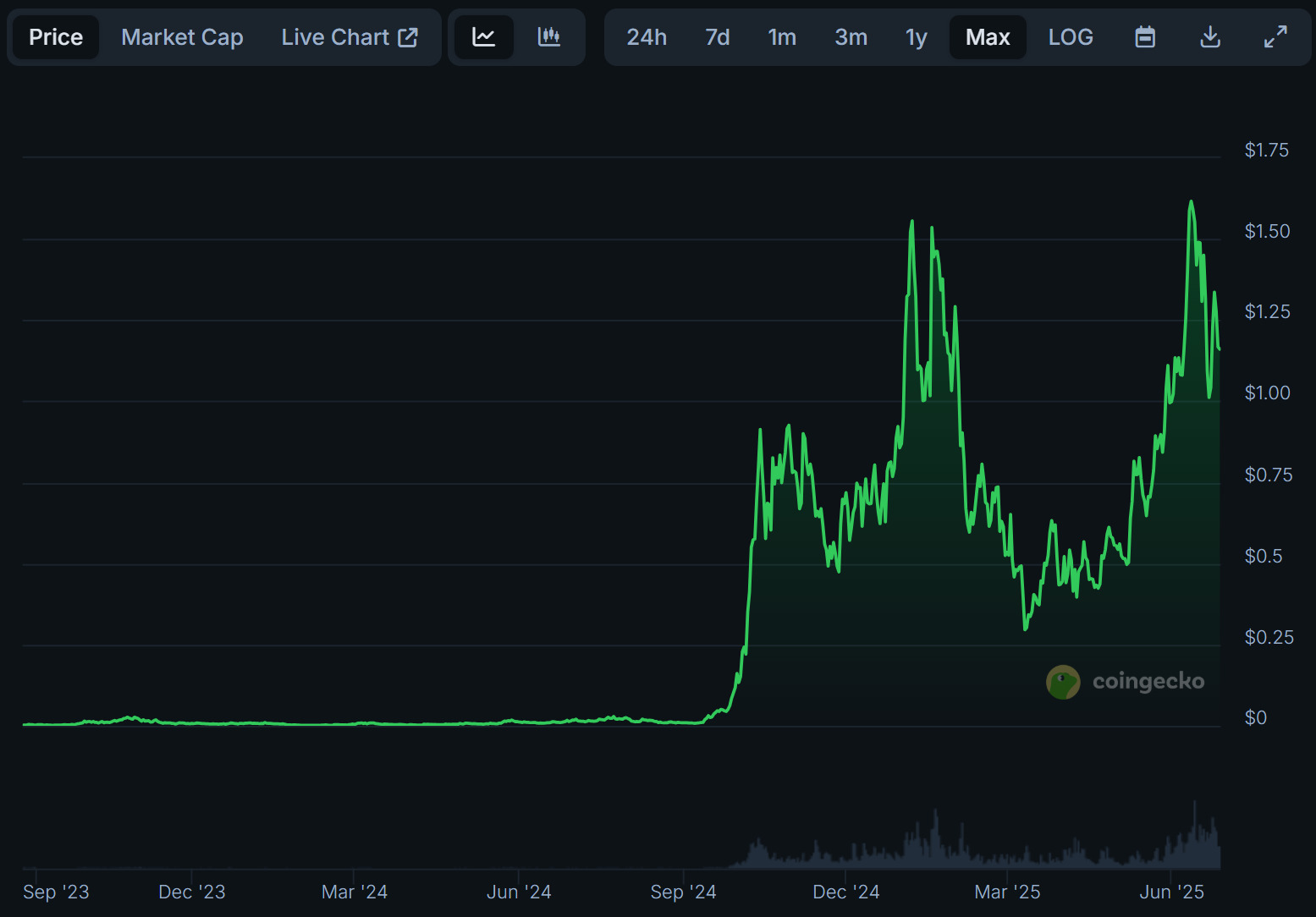This screenshot has height=917, width=1316.
Task: Set the time range to 24h
Action: click(x=647, y=37)
